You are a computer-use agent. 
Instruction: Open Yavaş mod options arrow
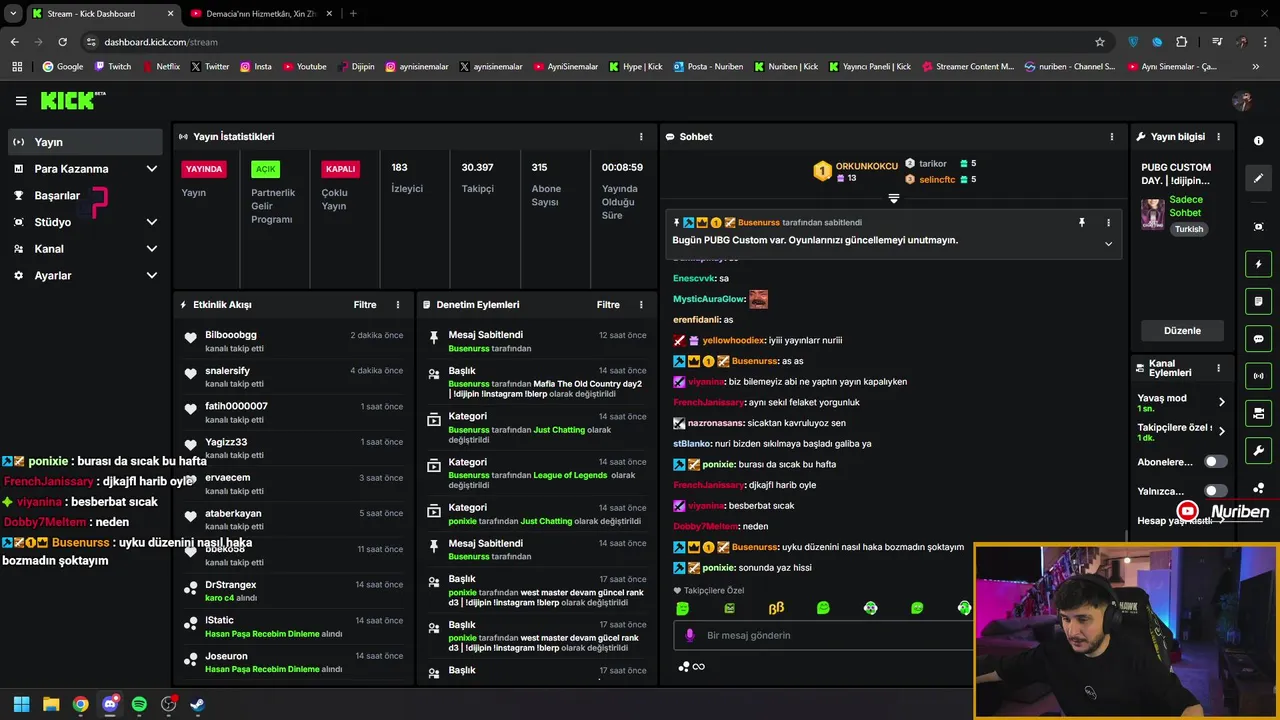coord(1221,402)
